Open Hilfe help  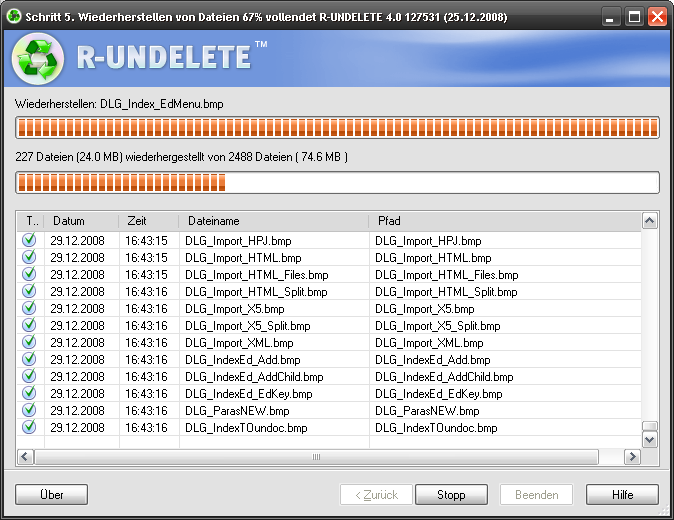coord(622,495)
